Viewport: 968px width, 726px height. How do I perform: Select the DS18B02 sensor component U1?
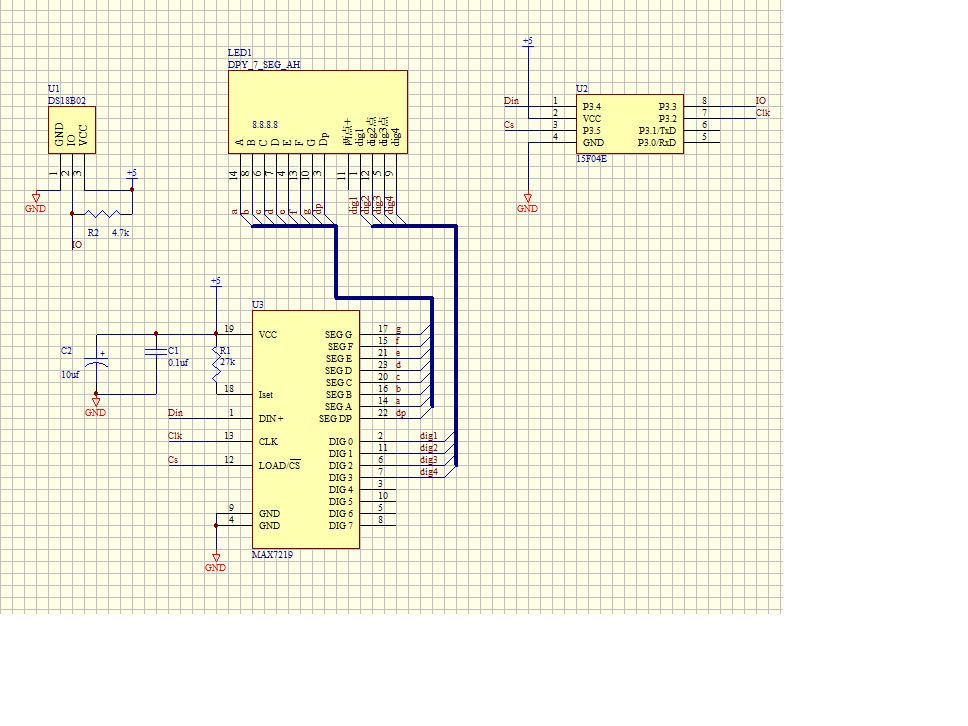[72, 130]
